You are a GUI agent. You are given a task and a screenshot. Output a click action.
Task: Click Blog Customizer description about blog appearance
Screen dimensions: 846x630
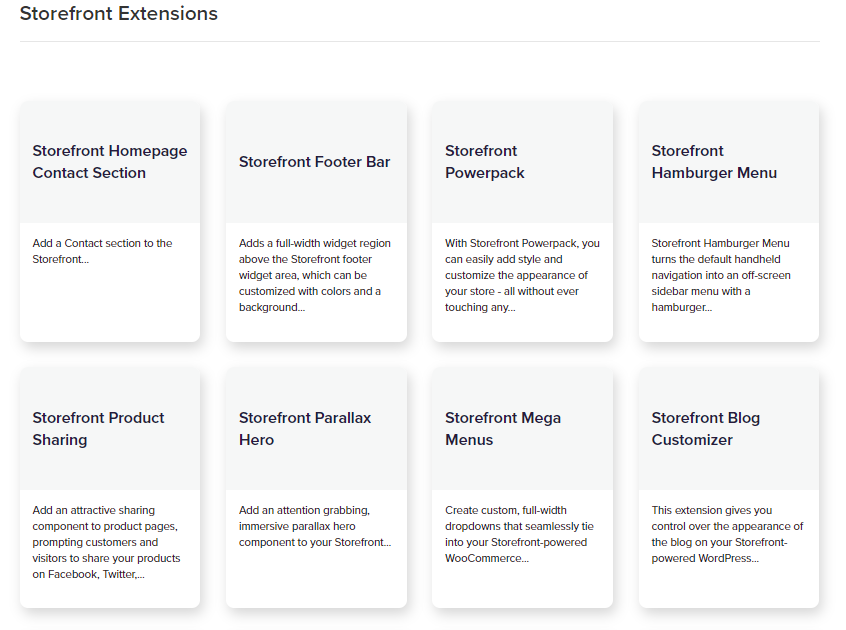[727, 534]
